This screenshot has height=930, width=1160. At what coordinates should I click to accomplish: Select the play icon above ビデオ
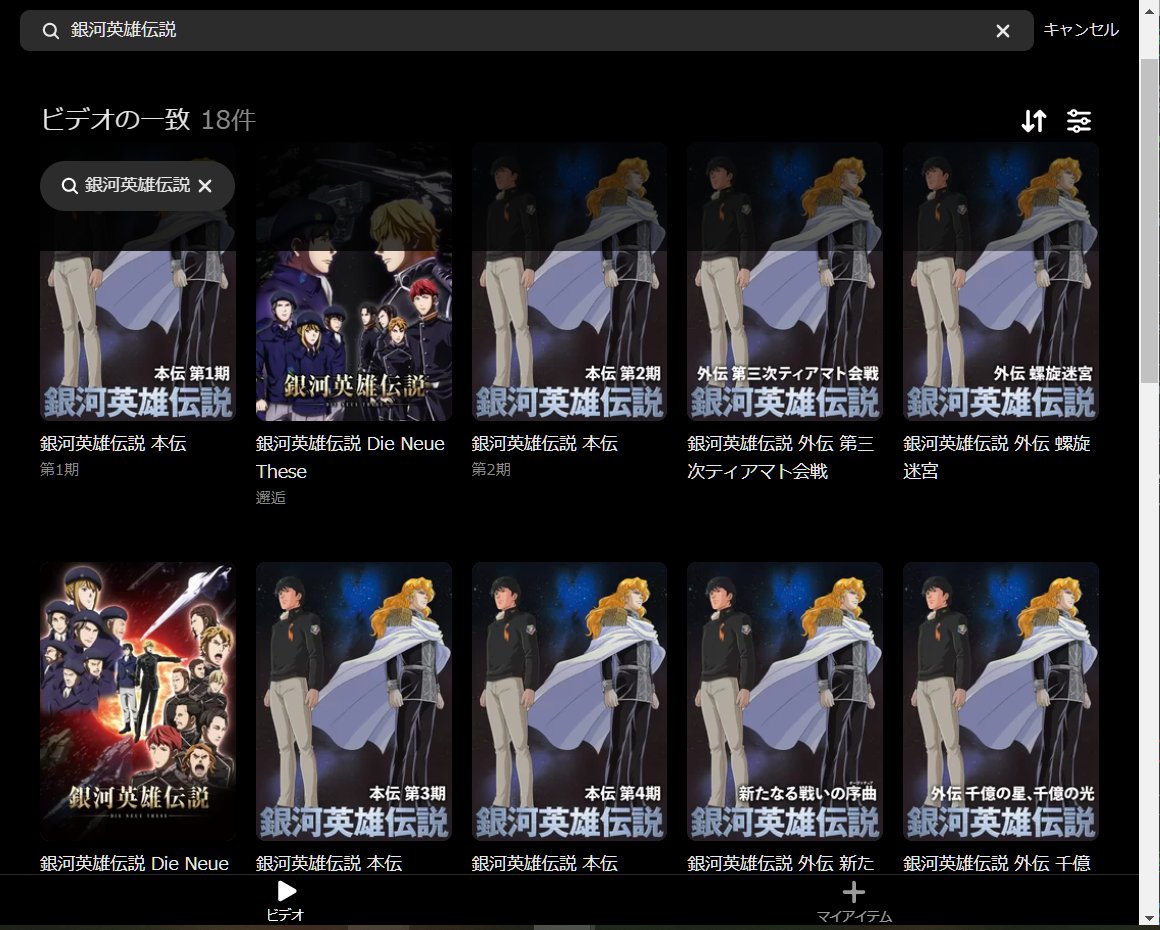tap(287, 889)
